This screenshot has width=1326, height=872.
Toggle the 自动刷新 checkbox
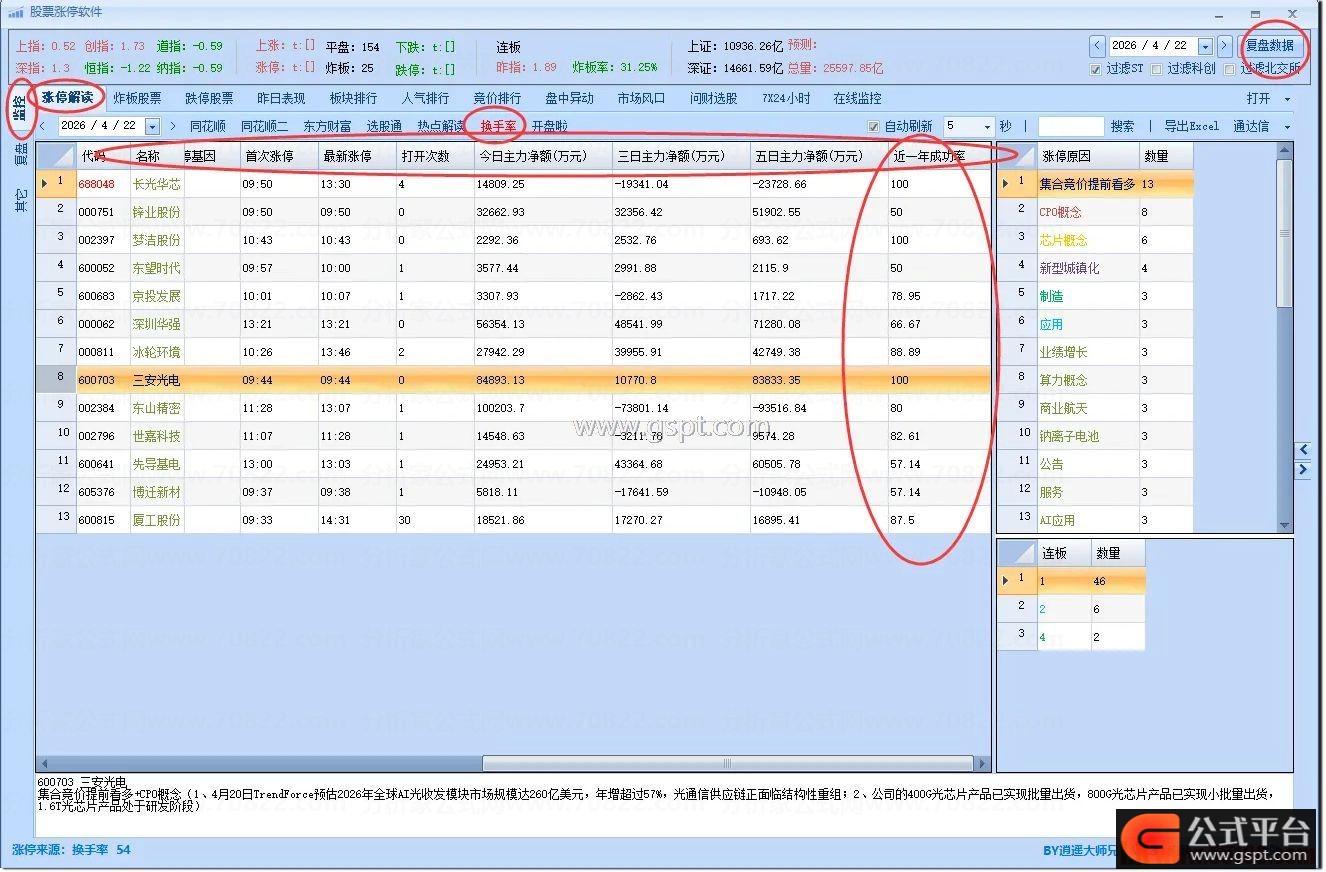click(x=873, y=127)
